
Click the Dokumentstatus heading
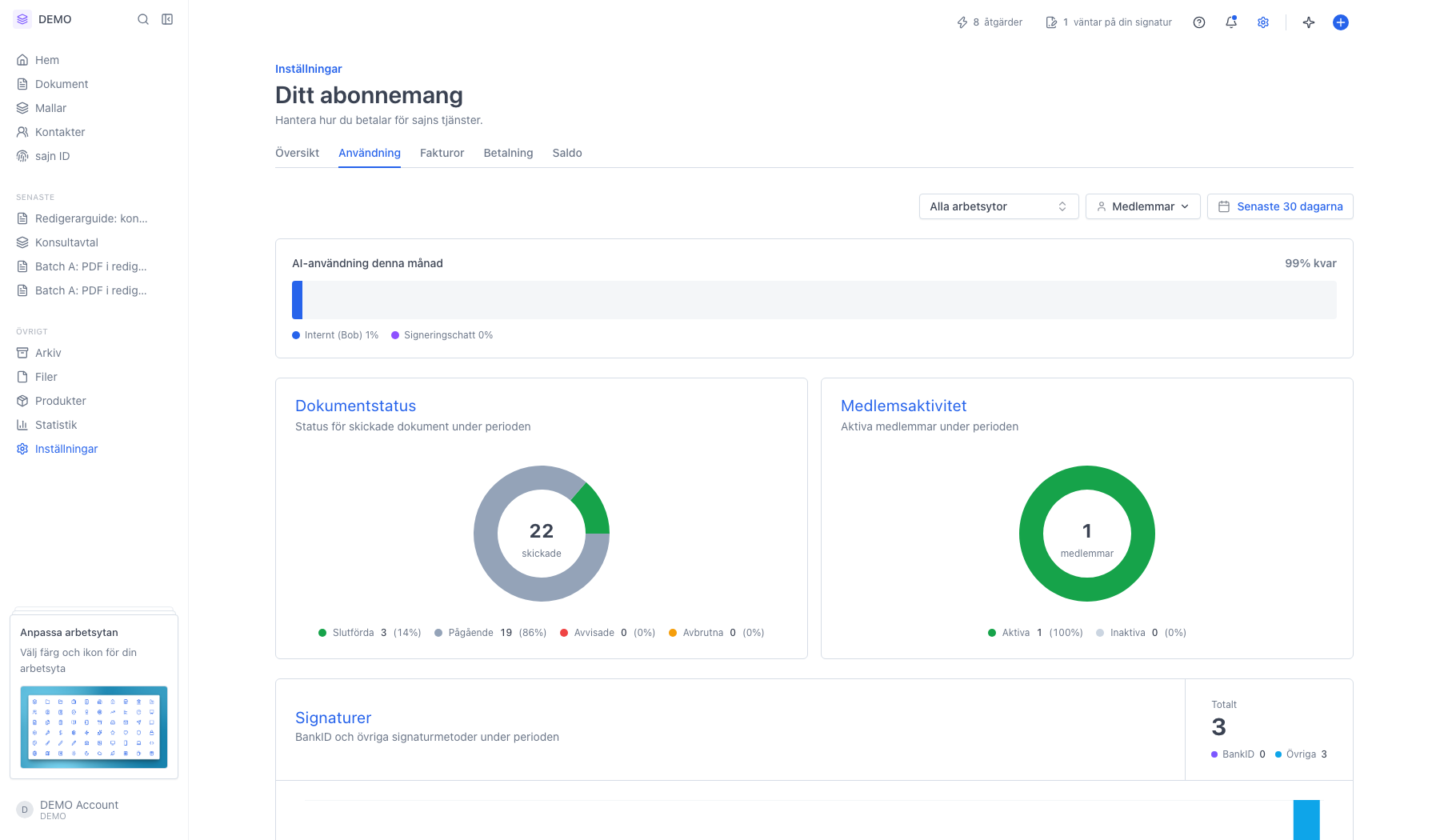click(x=355, y=406)
